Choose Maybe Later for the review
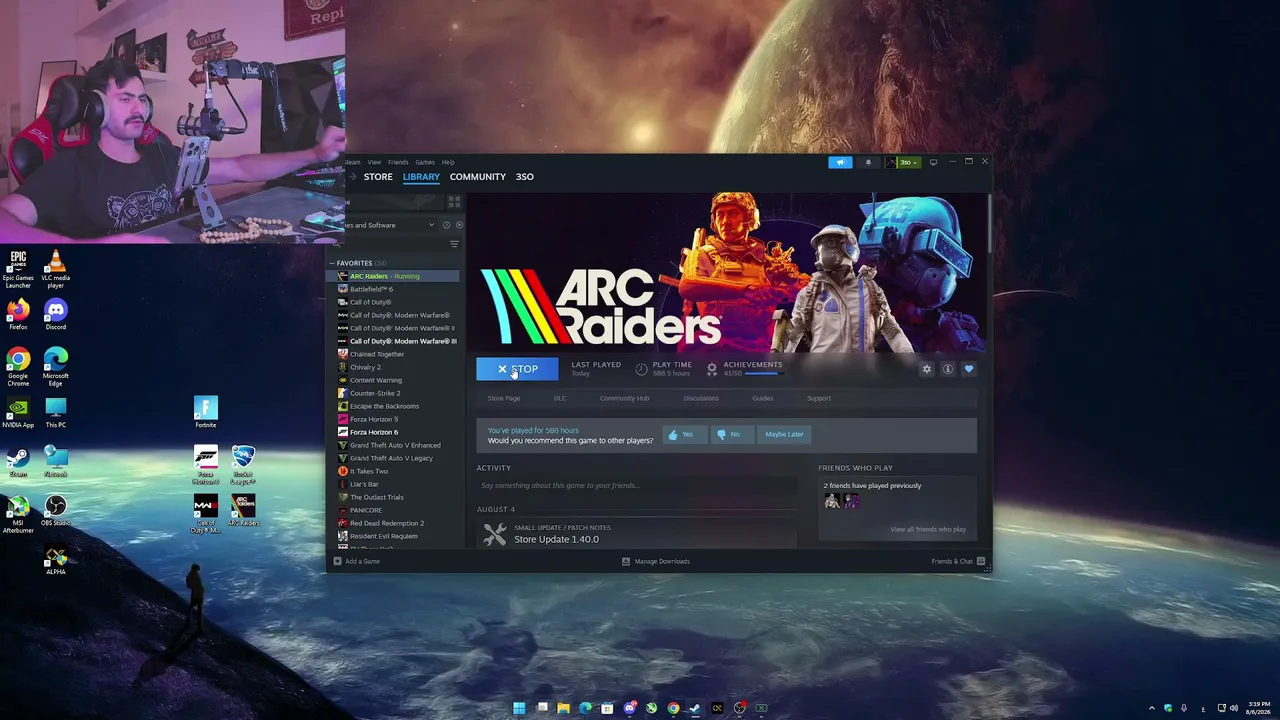 784,434
